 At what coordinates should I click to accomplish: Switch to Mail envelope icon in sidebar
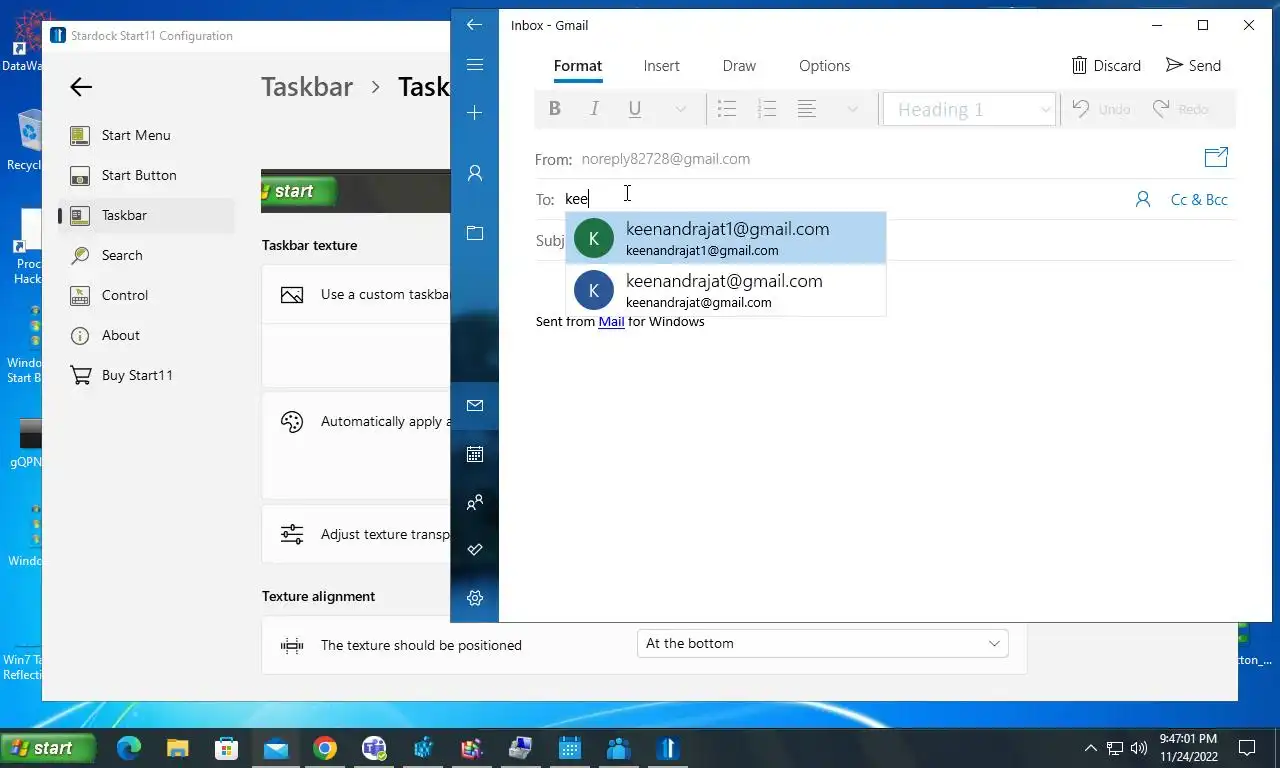tap(475, 405)
